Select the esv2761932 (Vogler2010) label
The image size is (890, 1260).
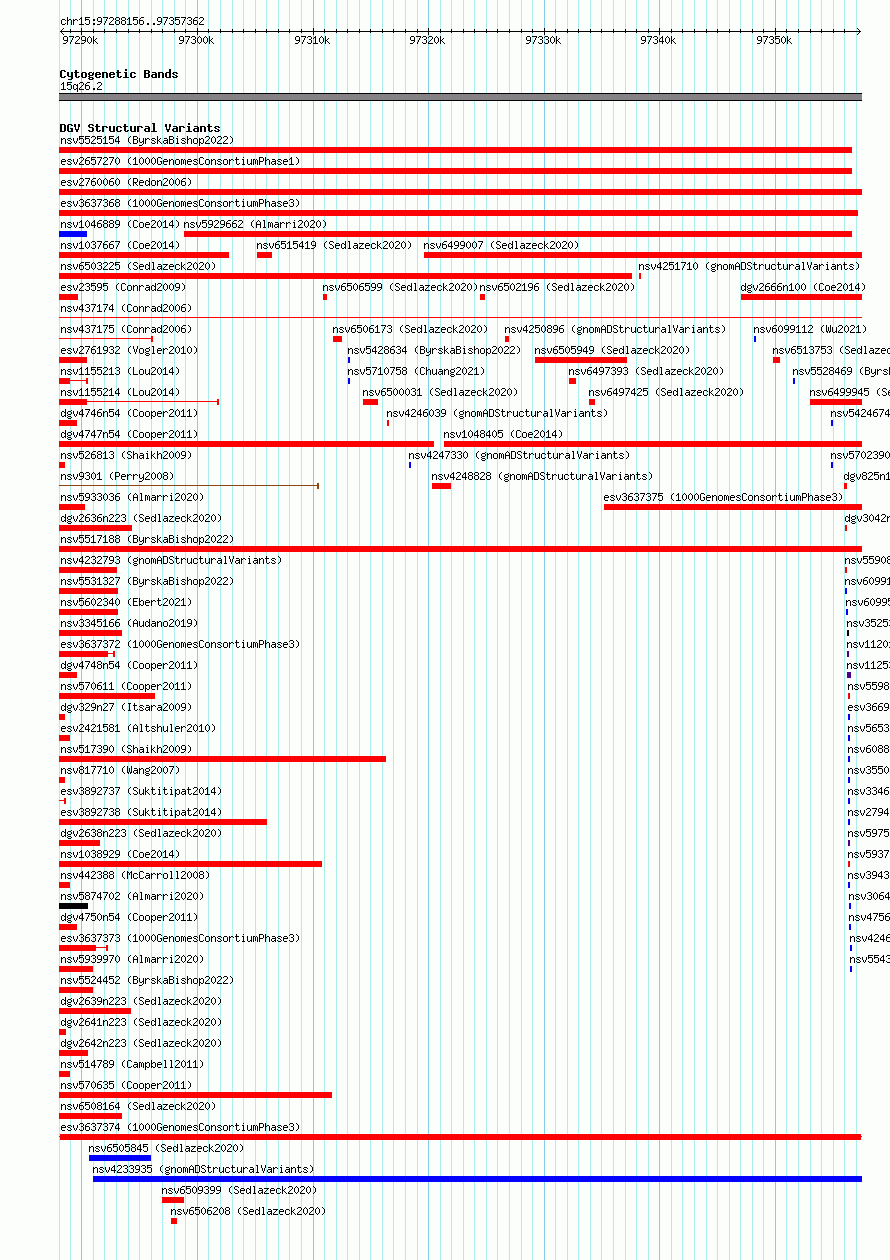point(129,350)
